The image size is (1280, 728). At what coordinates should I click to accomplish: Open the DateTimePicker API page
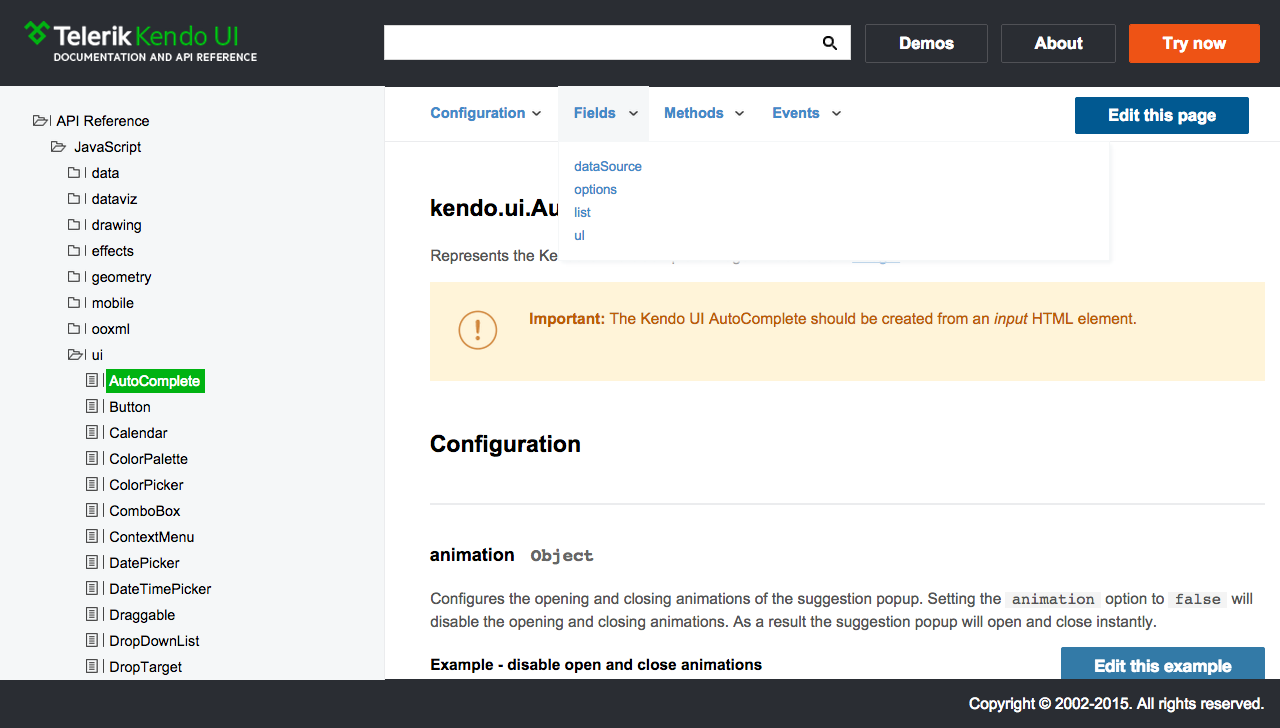click(x=160, y=589)
